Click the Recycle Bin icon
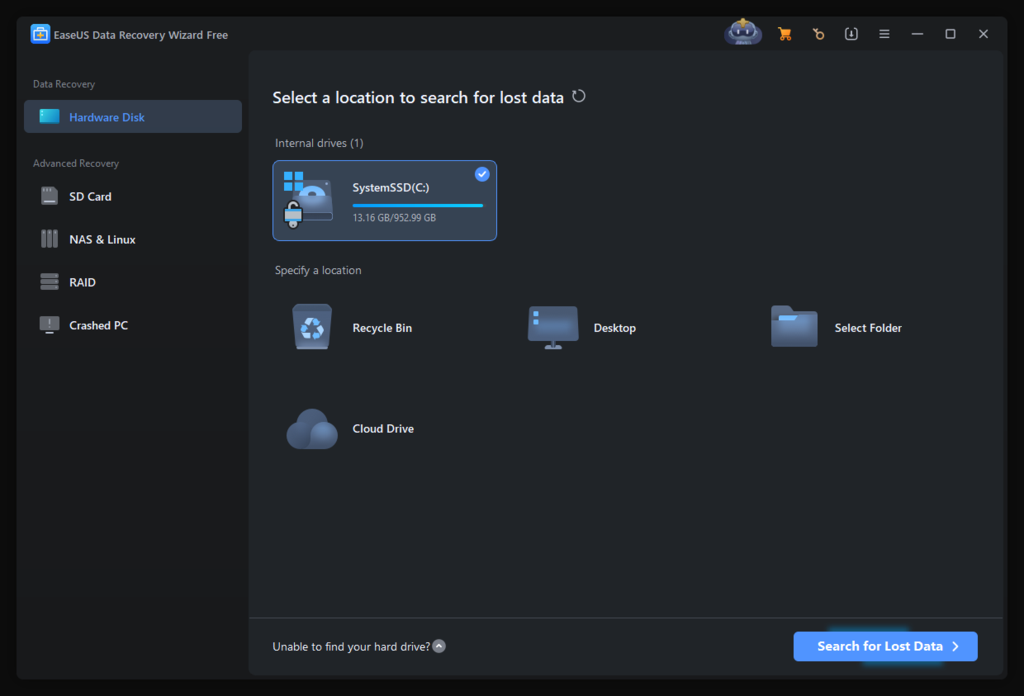1024x696 pixels. [x=312, y=327]
